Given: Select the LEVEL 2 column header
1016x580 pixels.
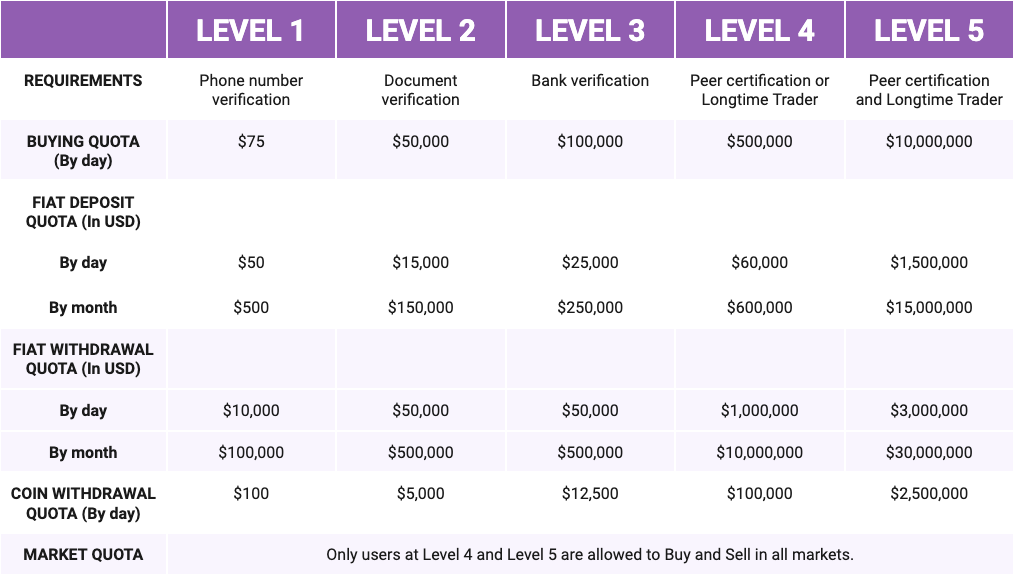Looking at the screenshot, I should [420, 30].
